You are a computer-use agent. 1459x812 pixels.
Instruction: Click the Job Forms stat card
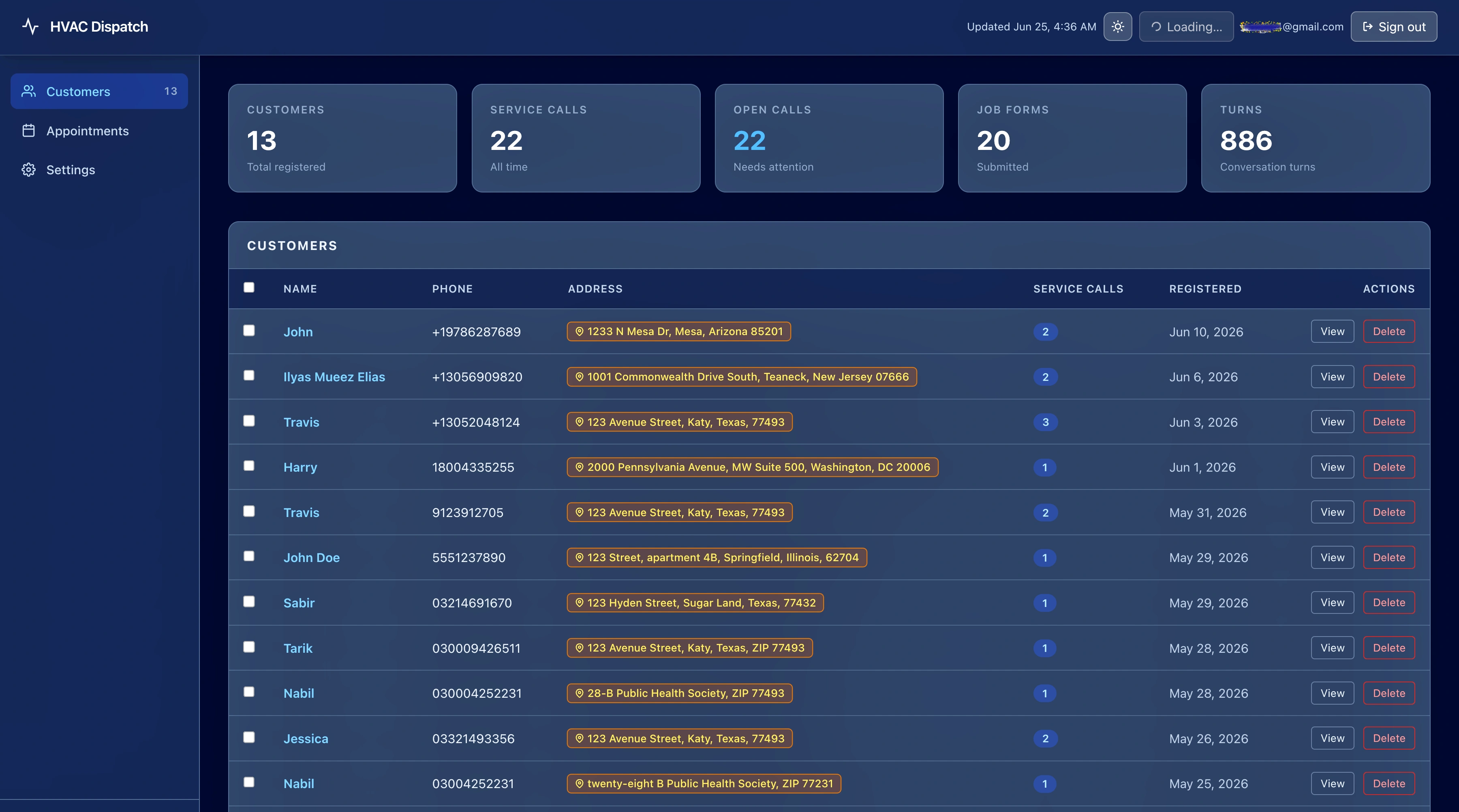pos(1072,138)
